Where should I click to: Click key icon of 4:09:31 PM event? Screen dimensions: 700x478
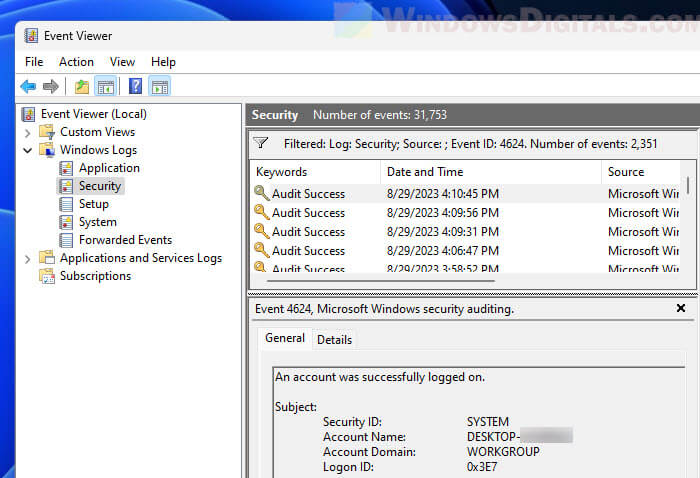[x=262, y=231]
